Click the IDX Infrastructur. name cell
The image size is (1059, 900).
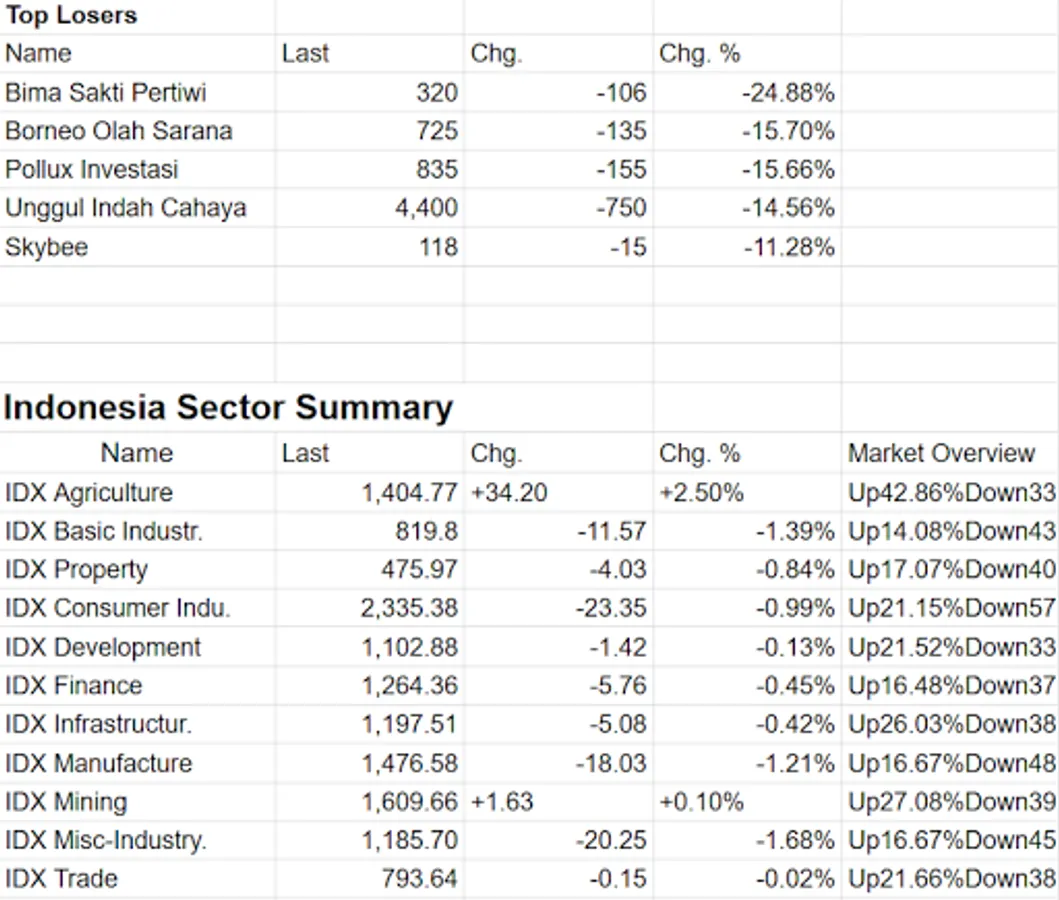pyautogui.click(x=98, y=724)
